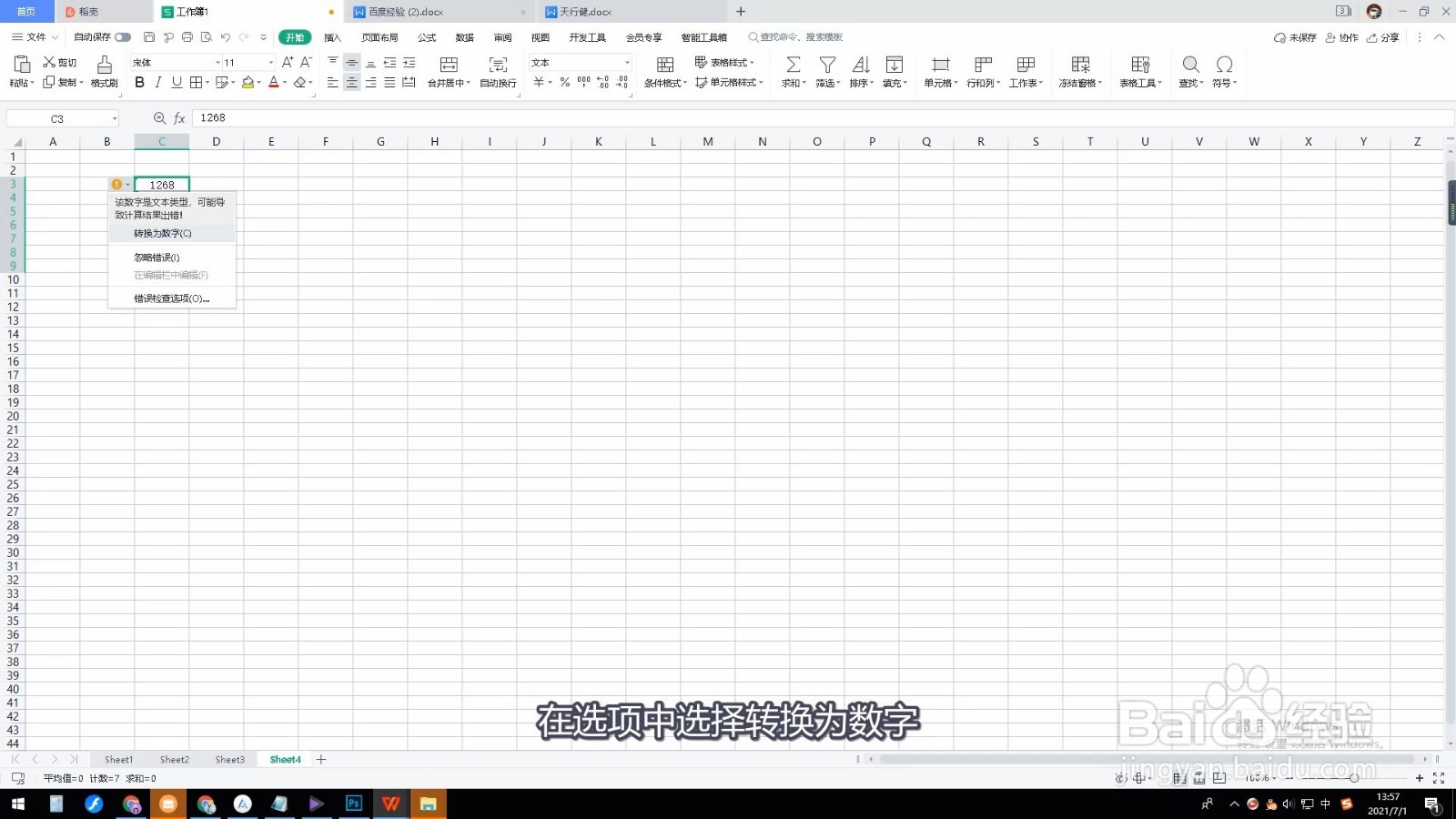Click the Paste clipboard icon
This screenshot has height=819, width=1456.
(22, 64)
